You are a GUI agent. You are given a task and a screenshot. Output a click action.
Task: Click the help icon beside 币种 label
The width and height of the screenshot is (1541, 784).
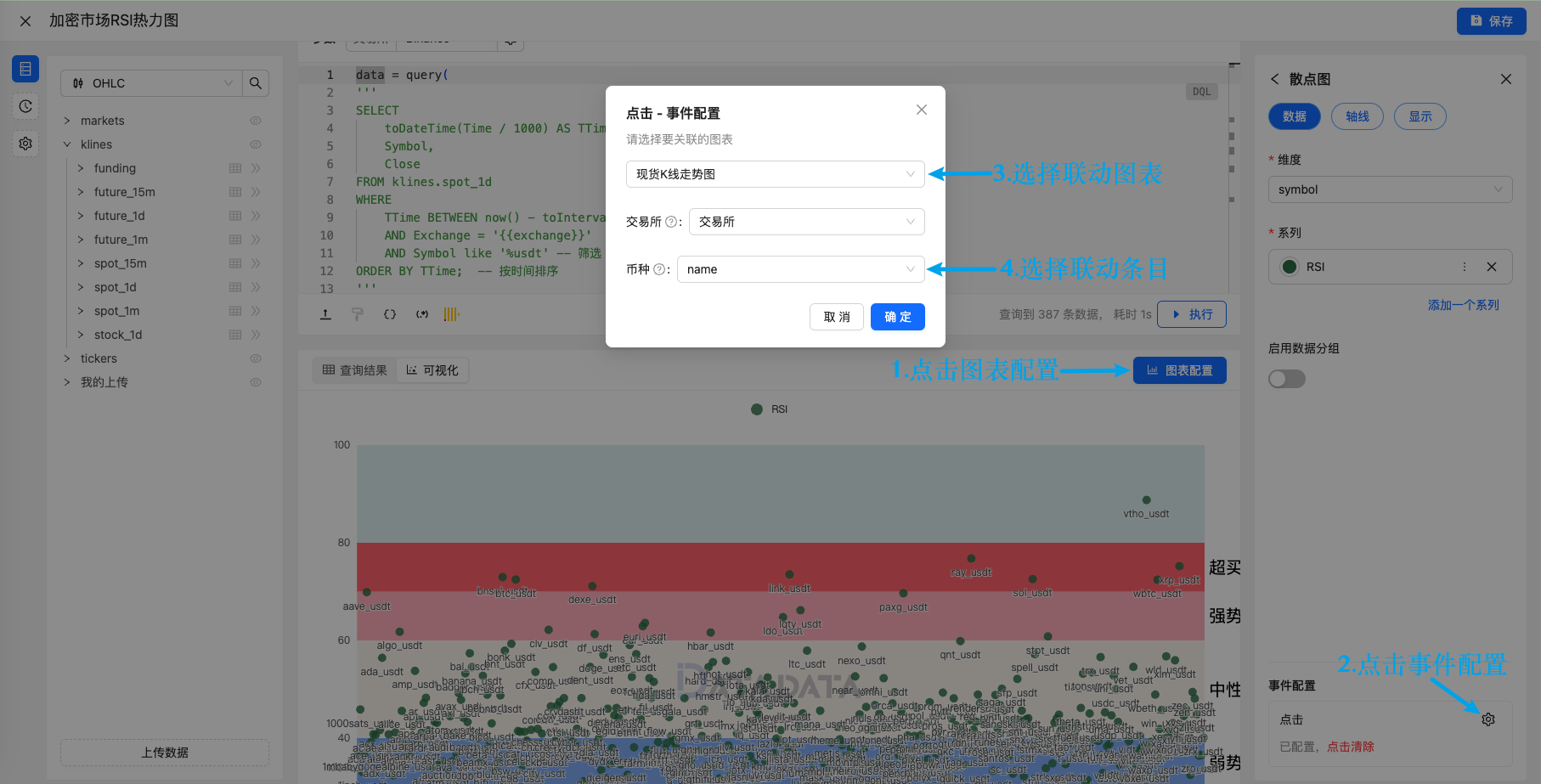click(x=659, y=269)
